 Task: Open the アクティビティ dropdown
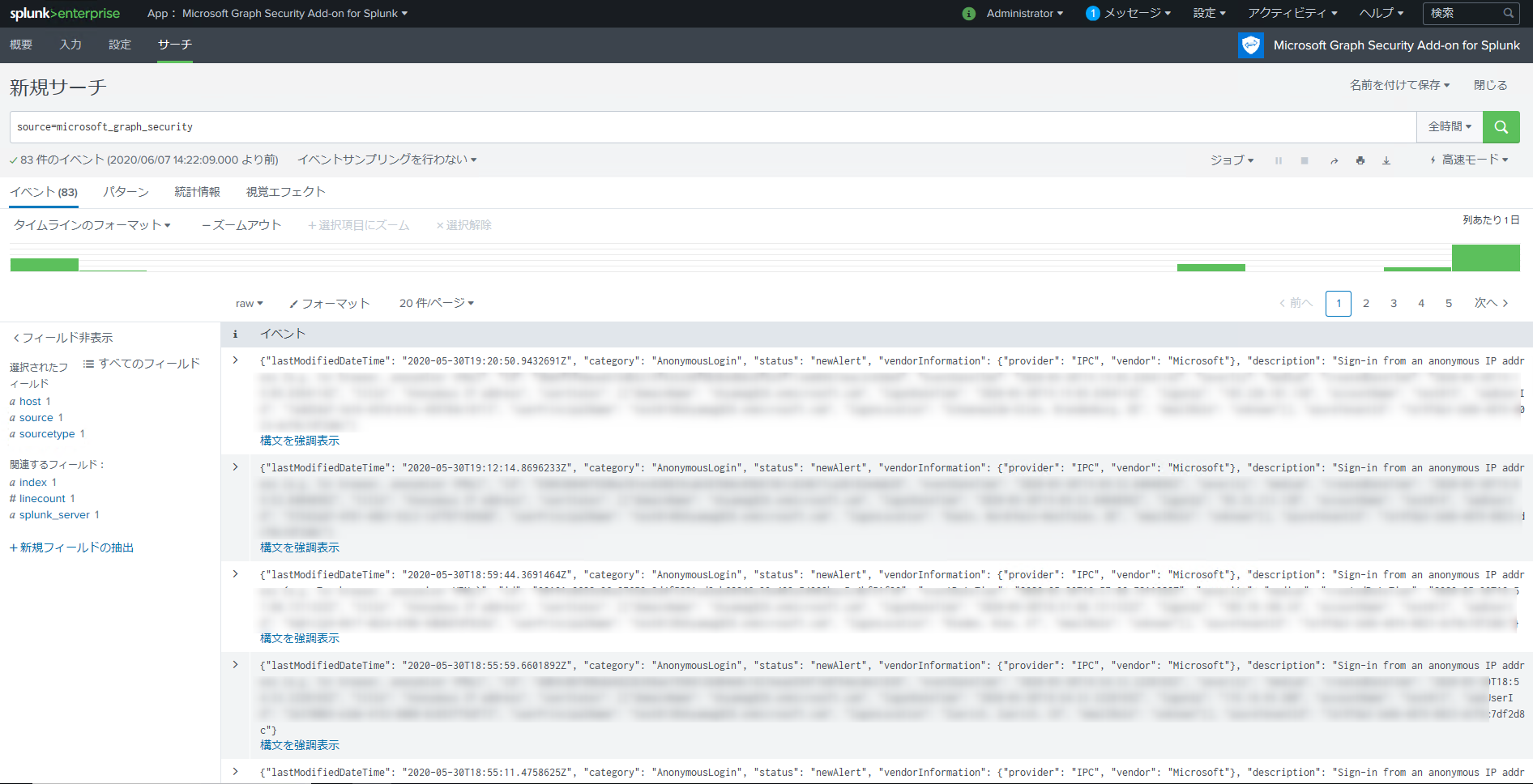1292,14
